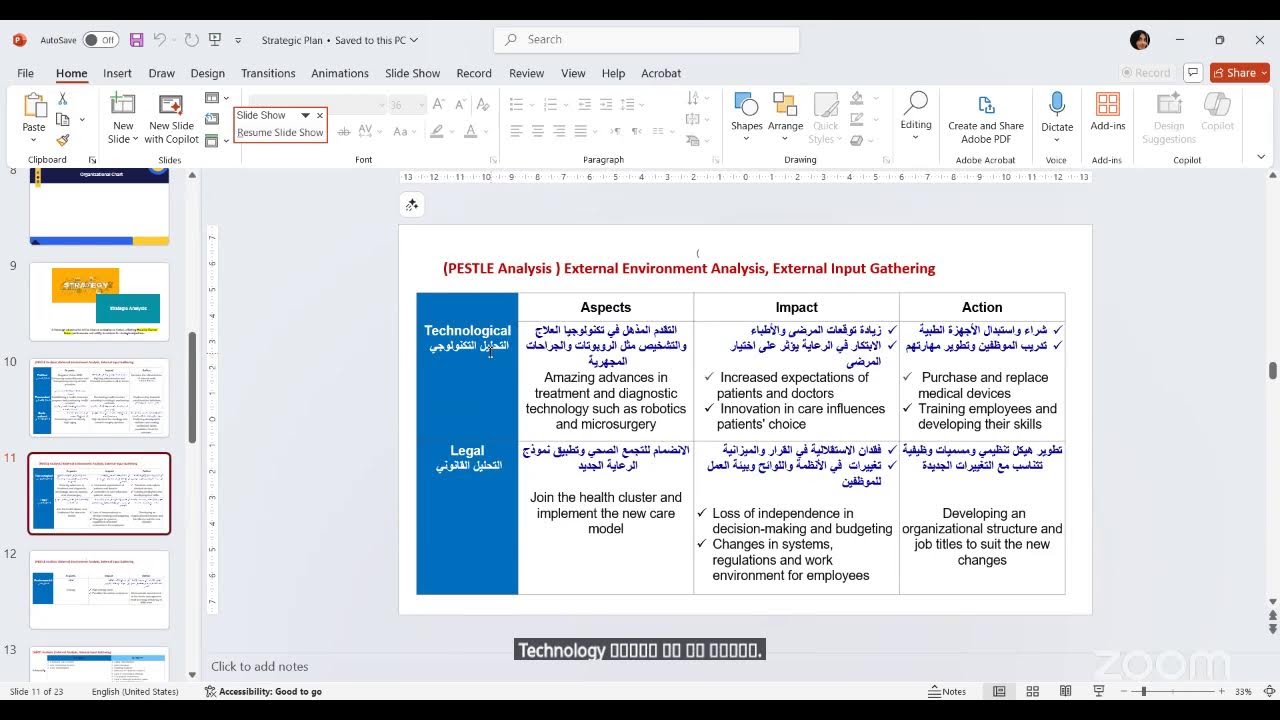Click the Text Highlight Color icon
The image size is (1280, 720).
click(437, 132)
